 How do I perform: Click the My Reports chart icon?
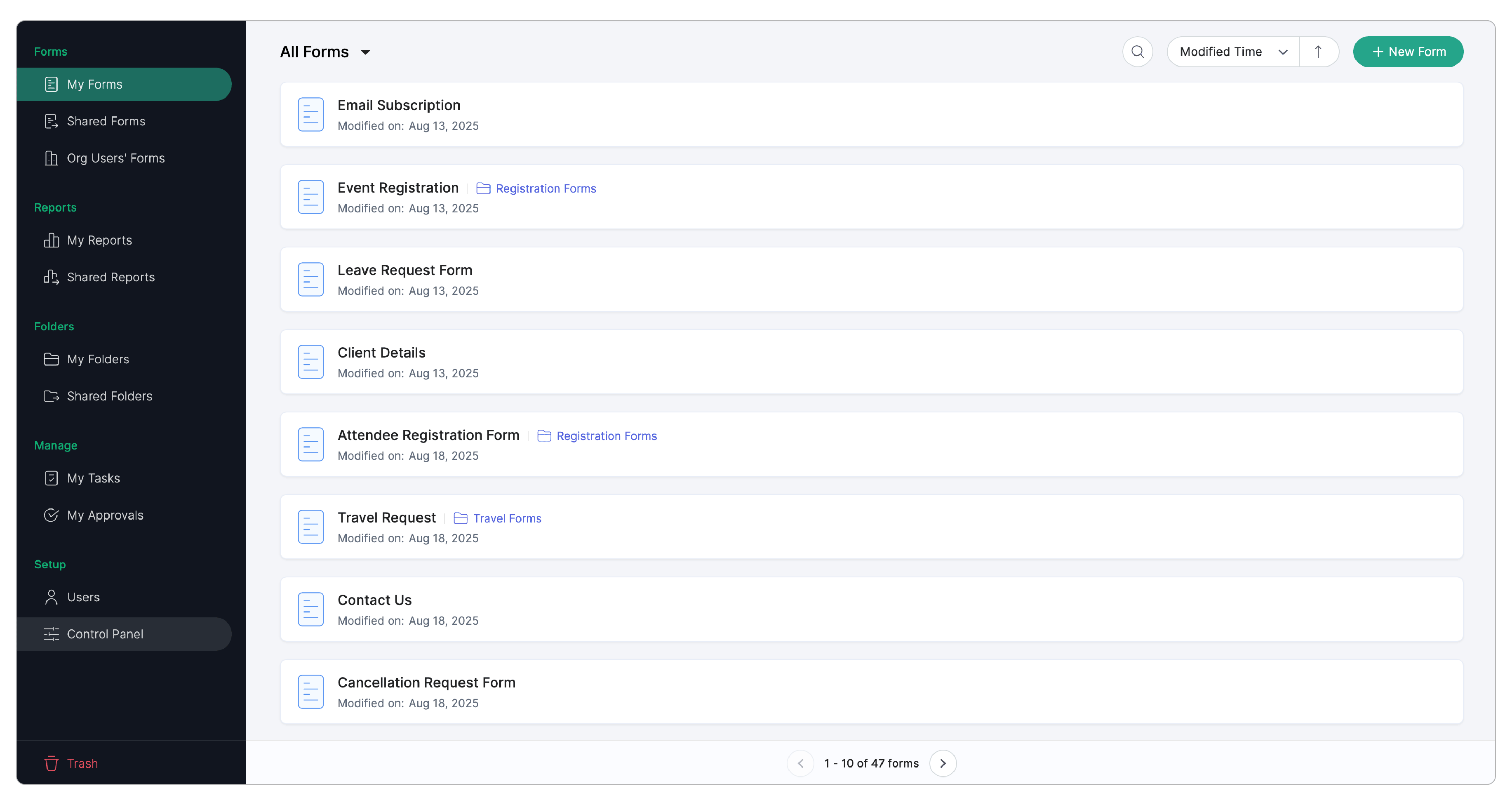[x=51, y=240]
